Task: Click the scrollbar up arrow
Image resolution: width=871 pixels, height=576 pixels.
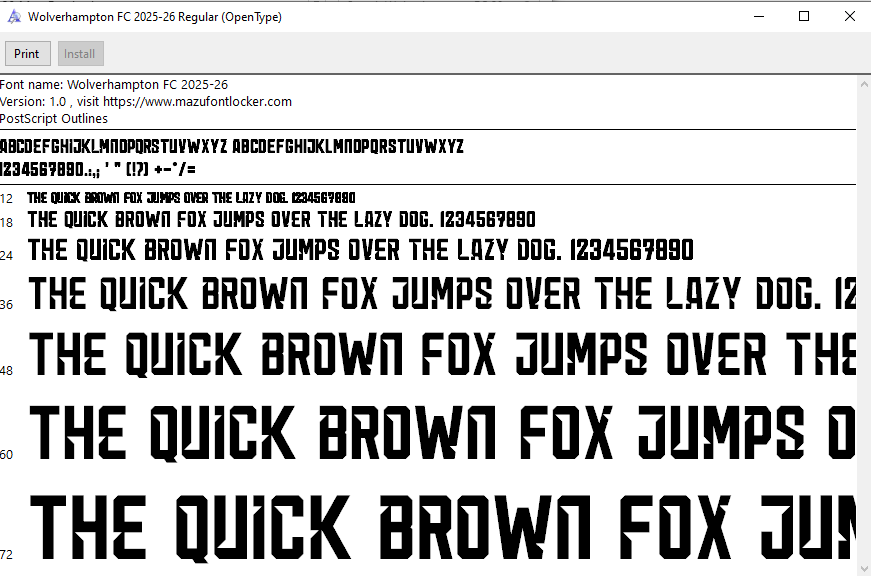Action: (864, 85)
